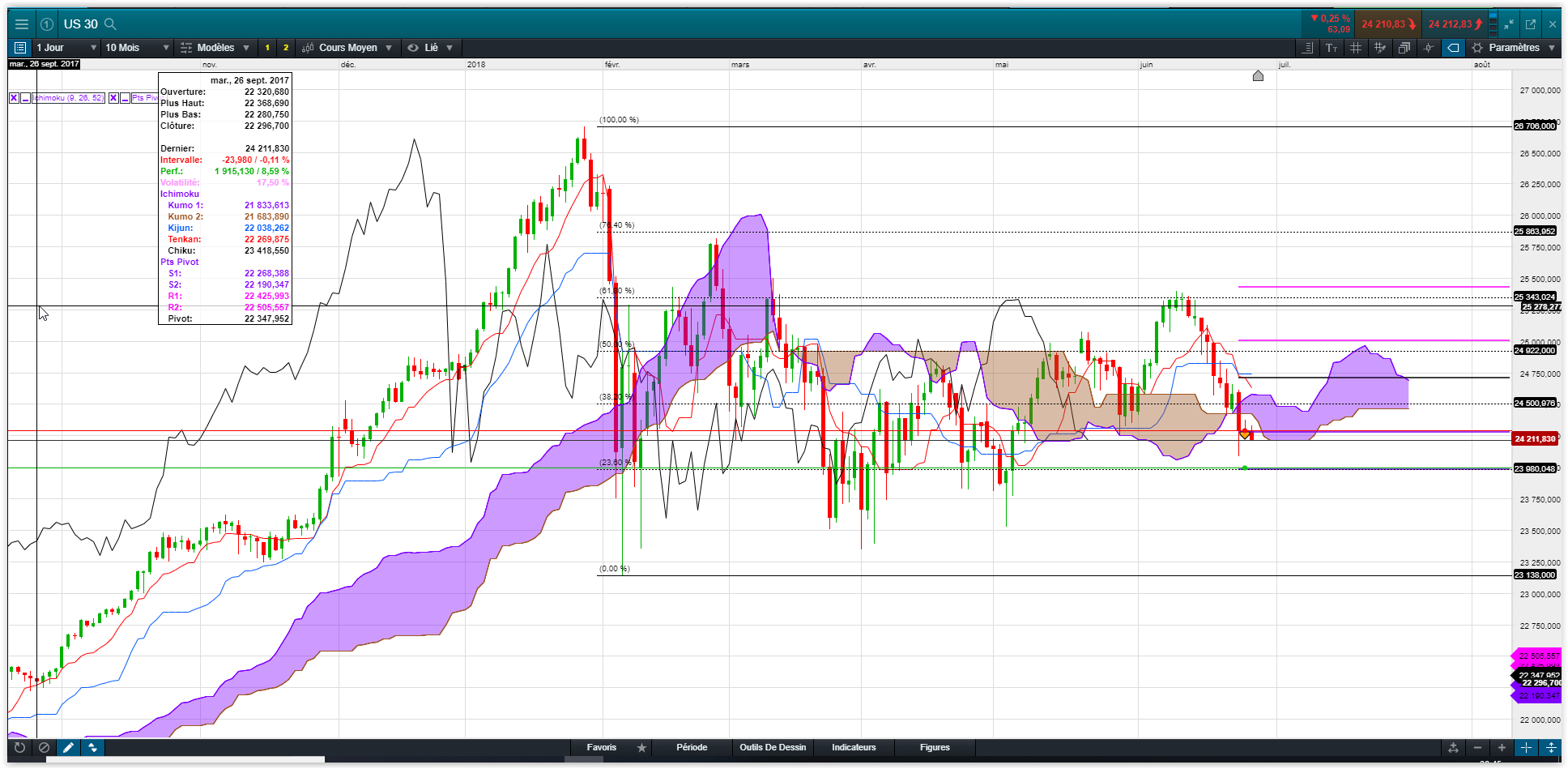This screenshot has height=769, width=1568.
Task: Open the 1 Jour timeframe dropdown
Action: (66, 48)
